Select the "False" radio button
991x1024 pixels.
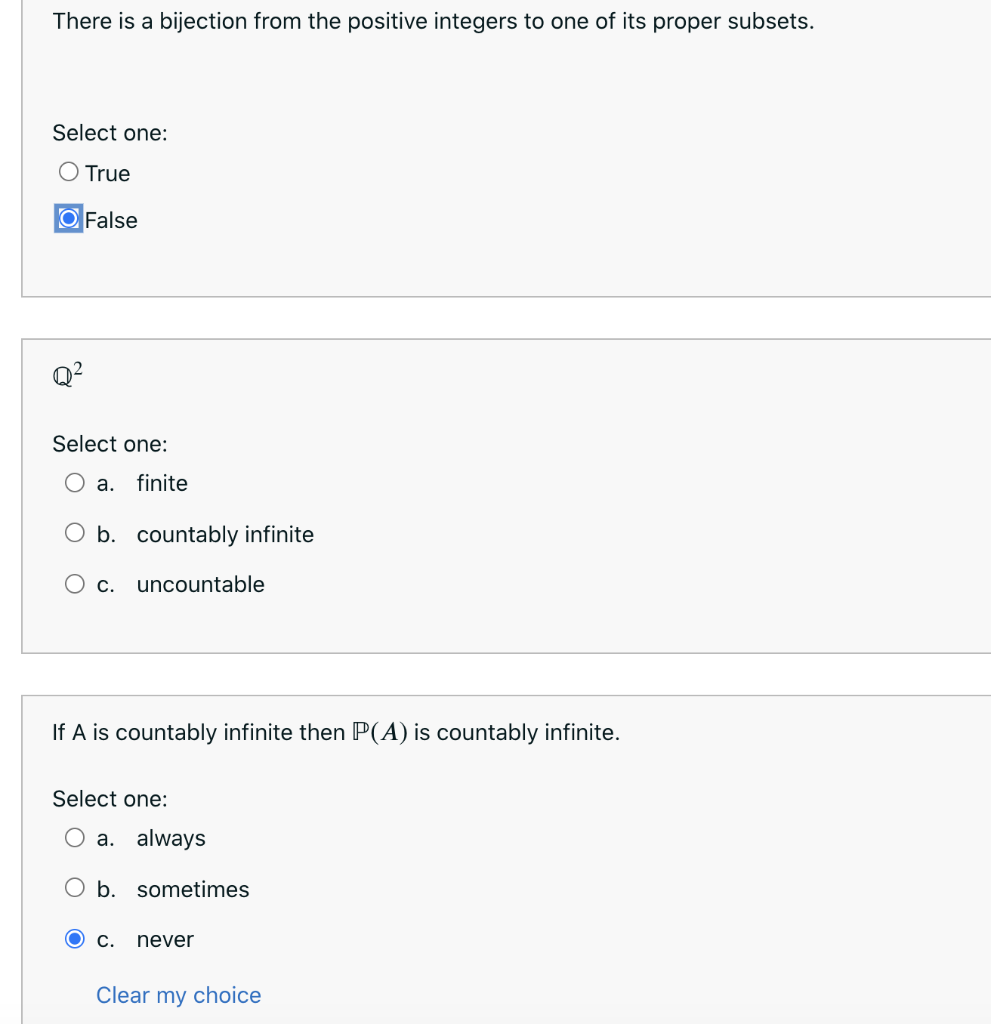coord(66,219)
